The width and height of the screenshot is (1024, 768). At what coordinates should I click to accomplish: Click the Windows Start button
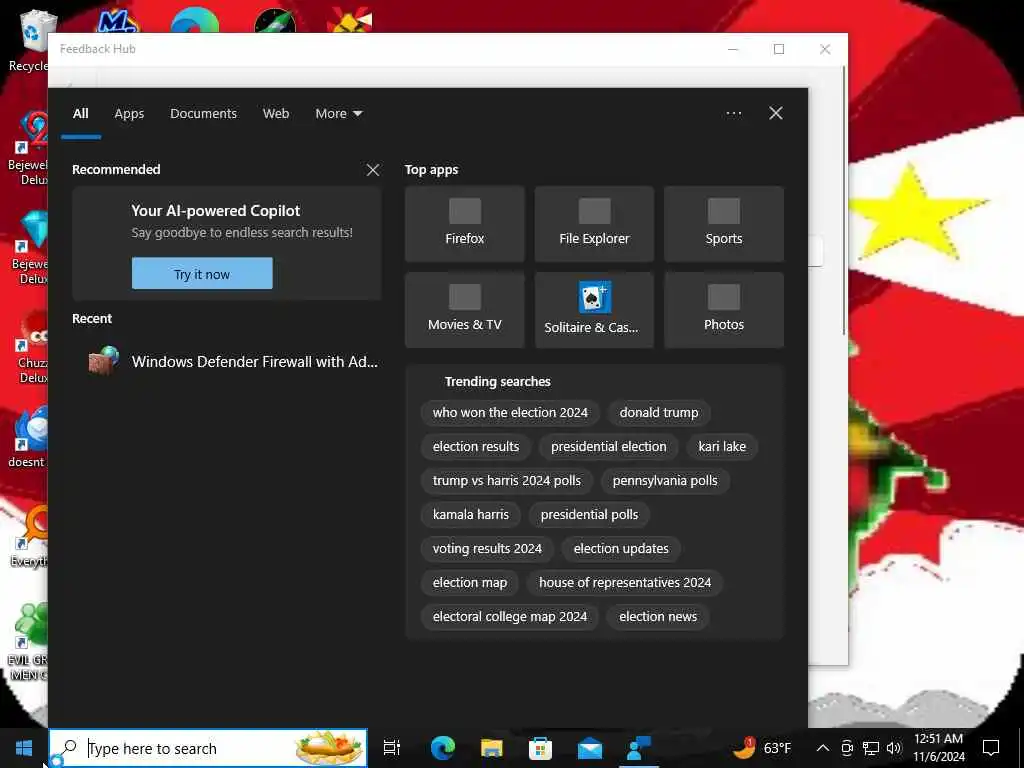[x=24, y=748]
